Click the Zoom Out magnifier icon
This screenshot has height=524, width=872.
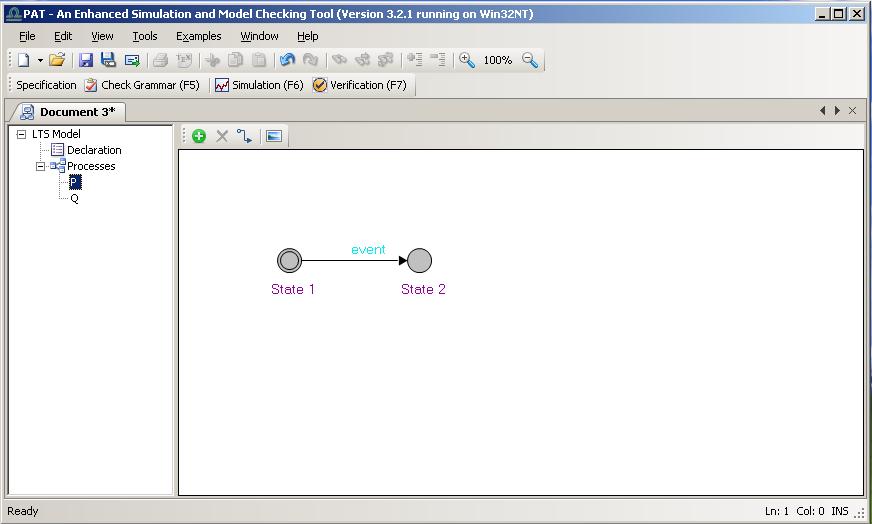point(530,60)
